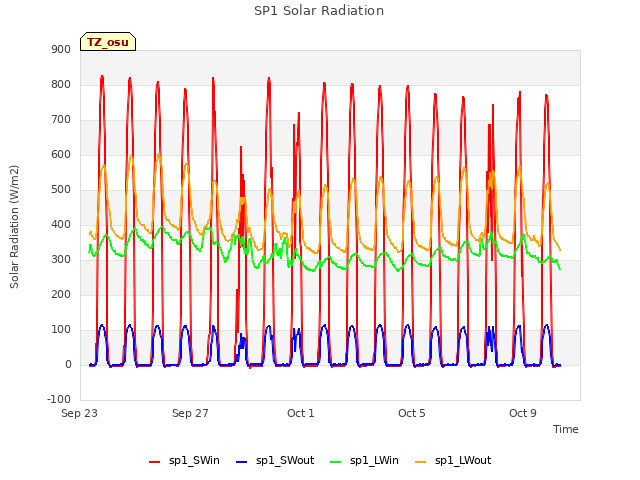The image size is (640, 480).
Task: Click the 700 y-axis tick label
Action: click(61, 120)
